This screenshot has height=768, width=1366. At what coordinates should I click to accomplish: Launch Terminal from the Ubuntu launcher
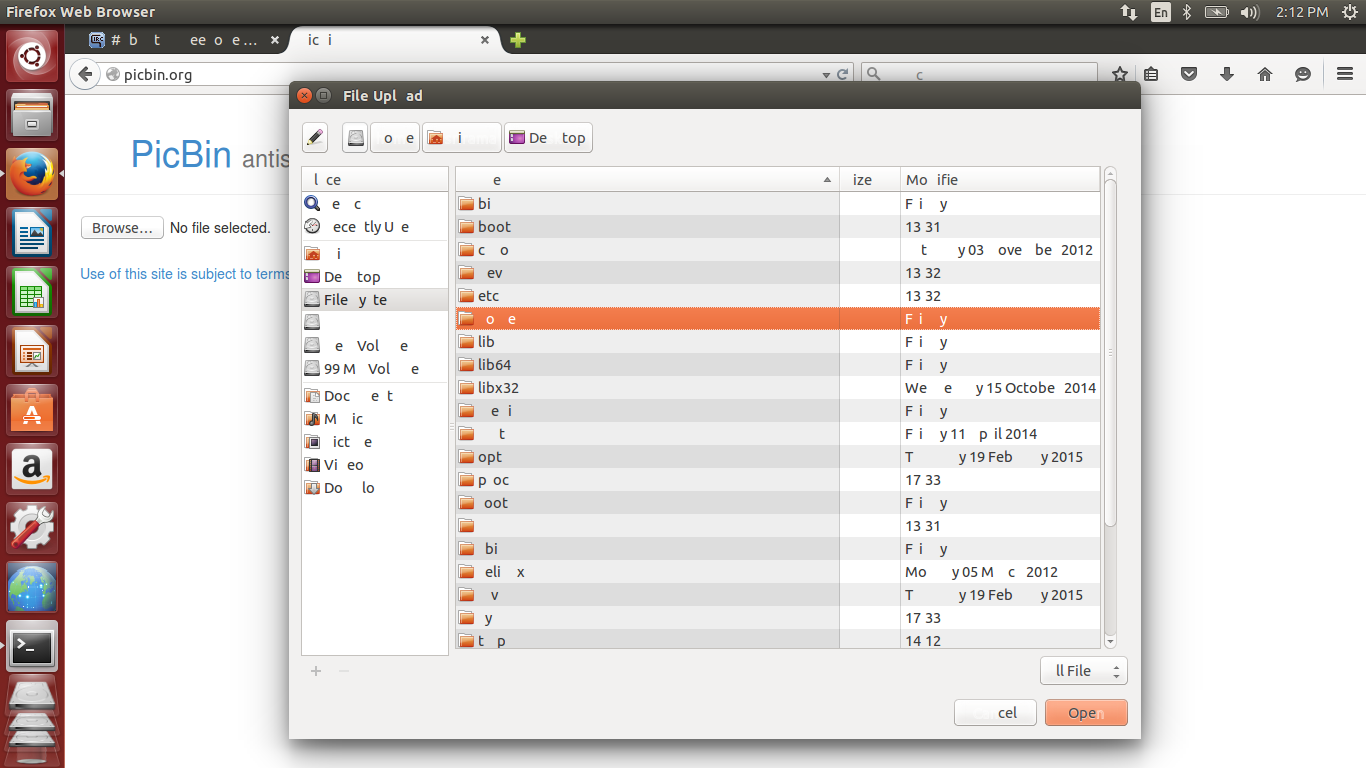(32, 647)
